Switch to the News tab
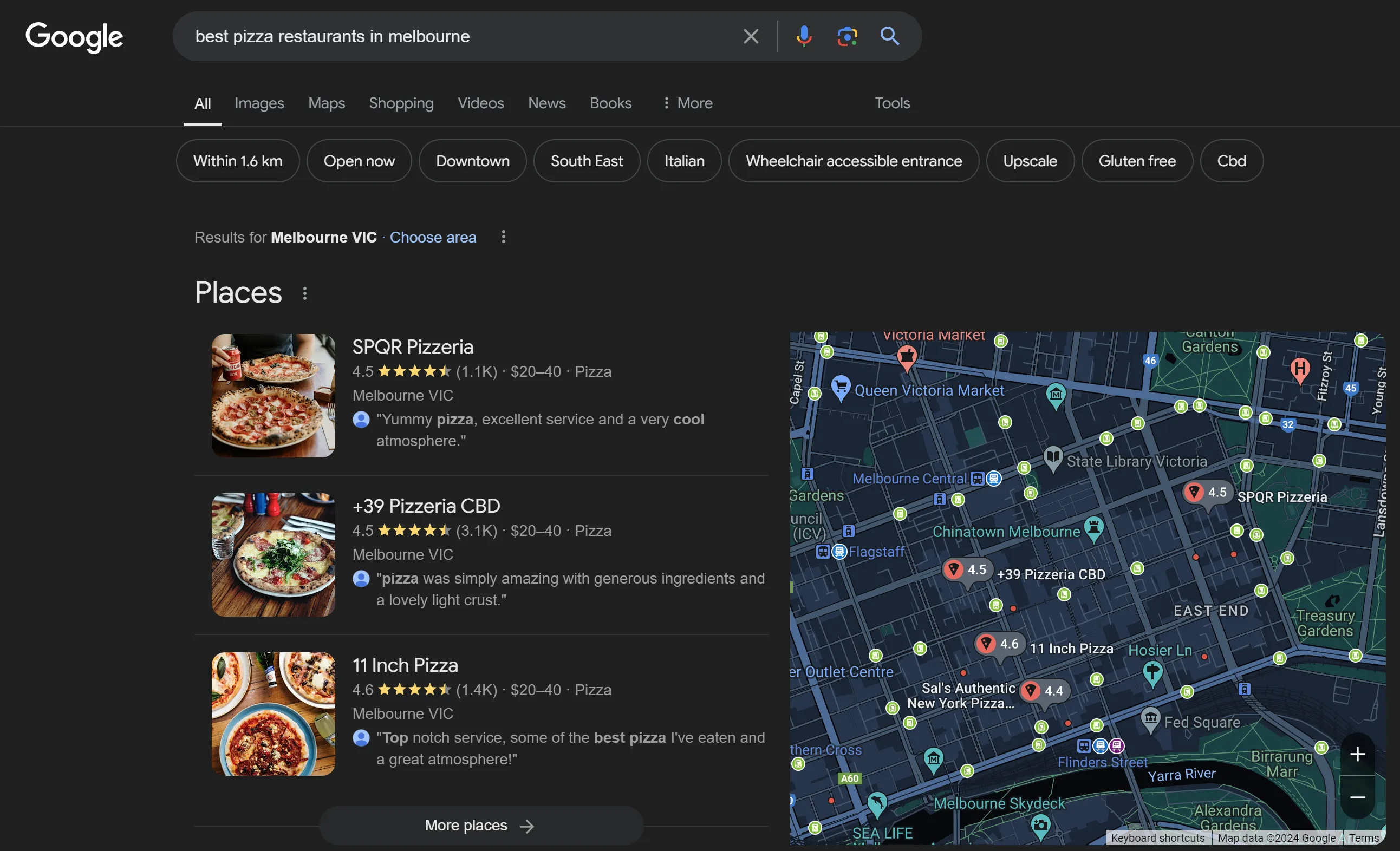The height and width of the screenshot is (851, 1400). 546,103
